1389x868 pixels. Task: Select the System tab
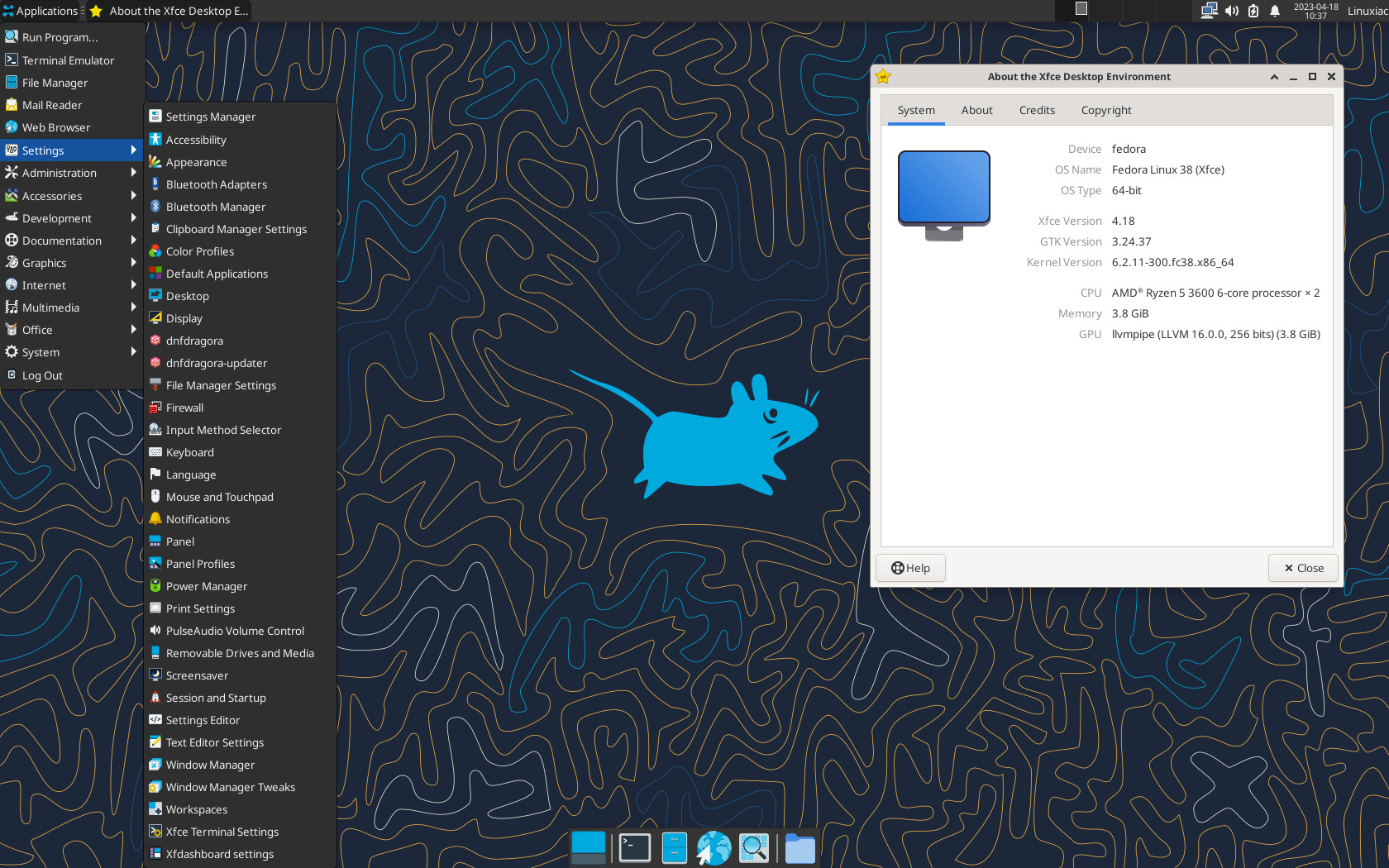tap(916, 110)
